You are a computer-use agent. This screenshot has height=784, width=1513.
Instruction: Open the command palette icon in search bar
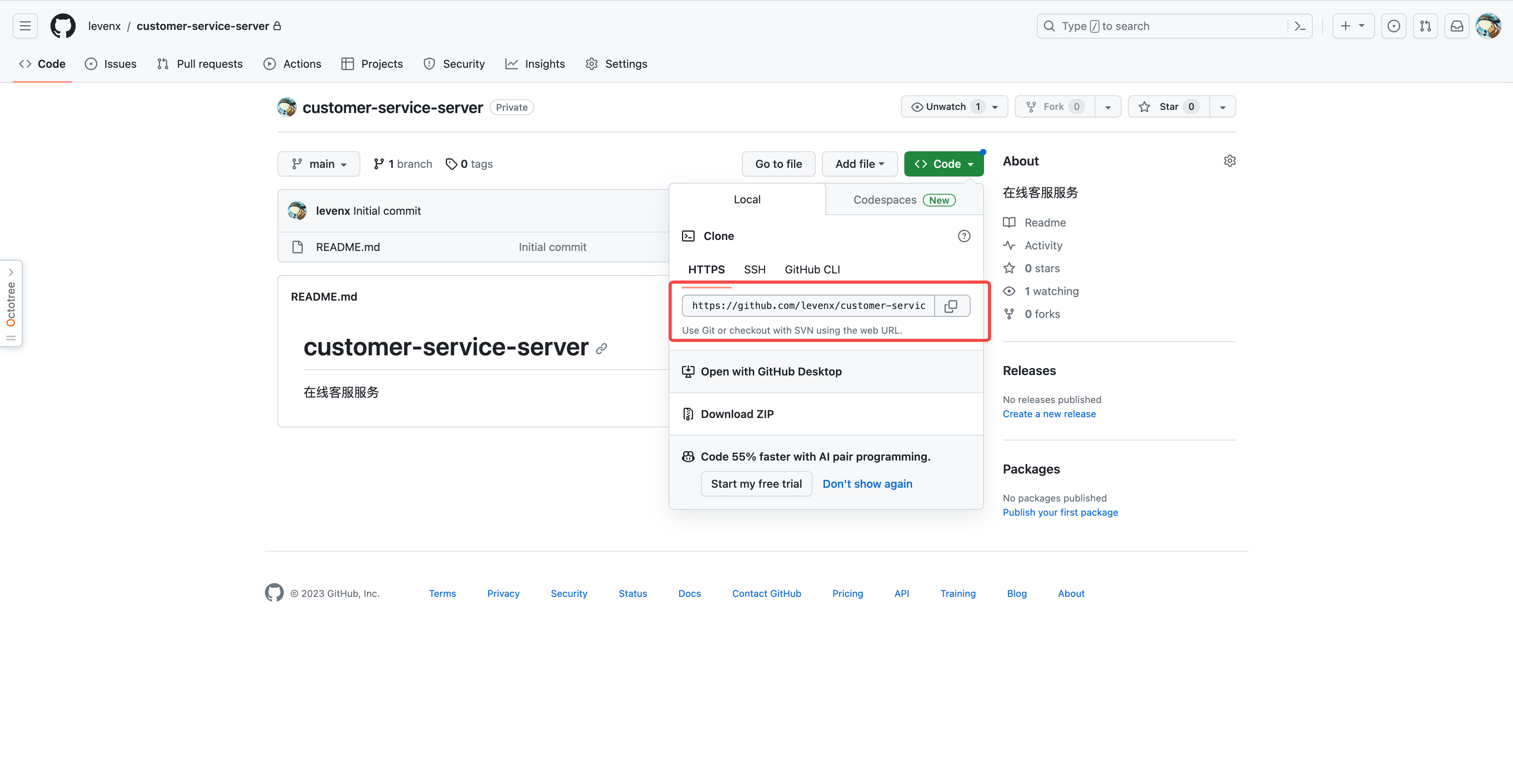pos(1300,26)
